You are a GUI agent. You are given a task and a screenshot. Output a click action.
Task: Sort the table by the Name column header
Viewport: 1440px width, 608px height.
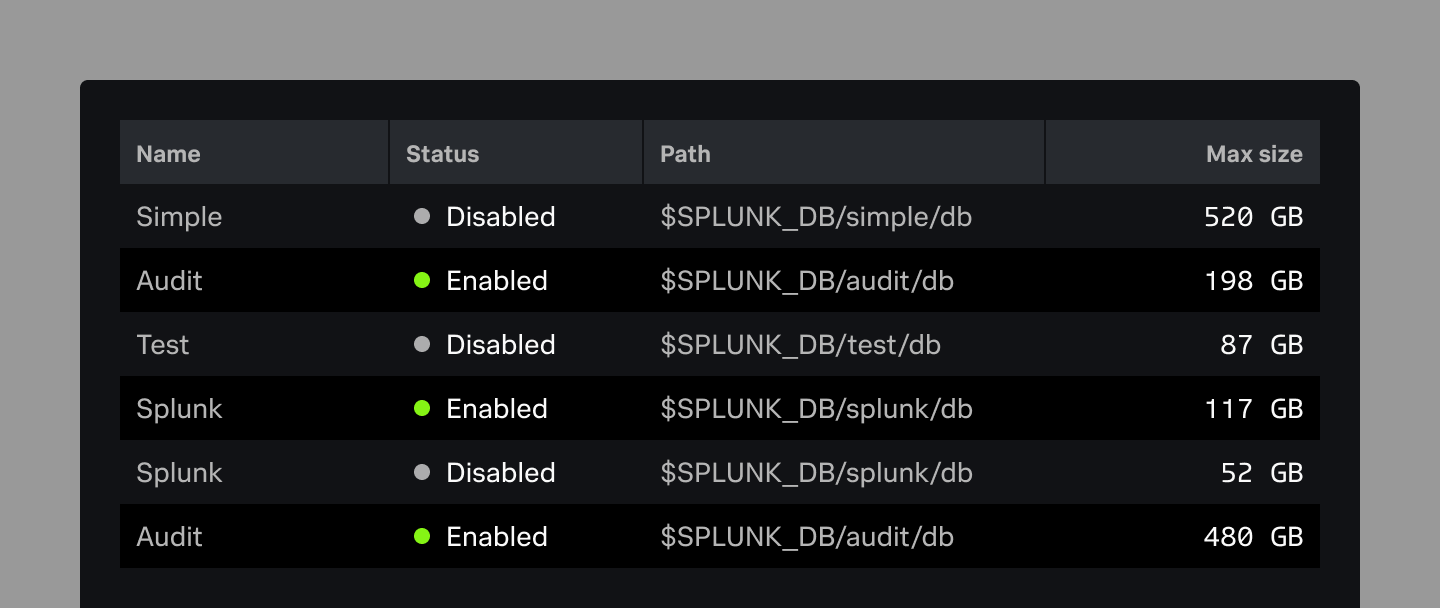168,153
